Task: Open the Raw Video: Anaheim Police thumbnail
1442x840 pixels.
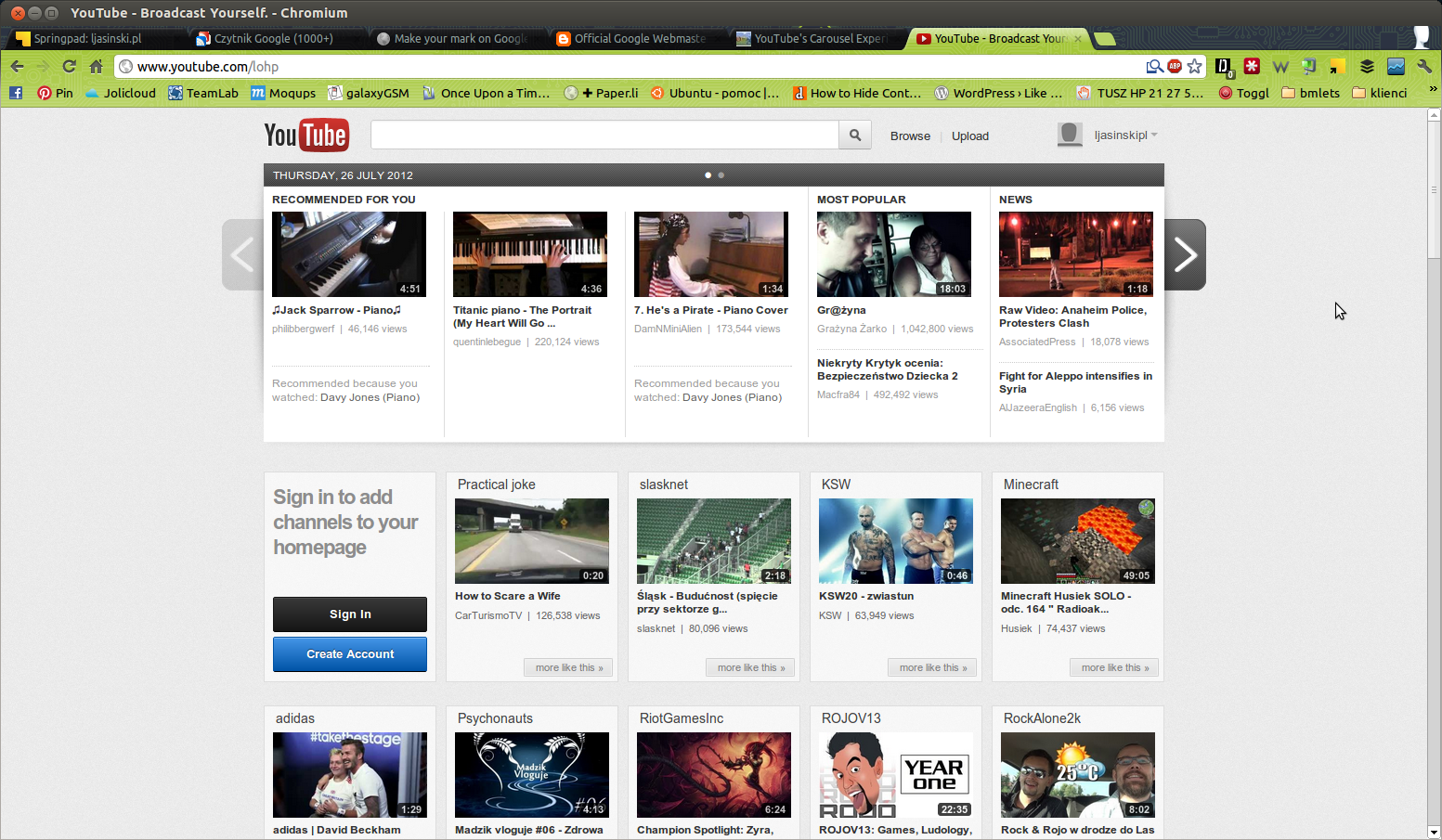Action: pos(1076,254)
